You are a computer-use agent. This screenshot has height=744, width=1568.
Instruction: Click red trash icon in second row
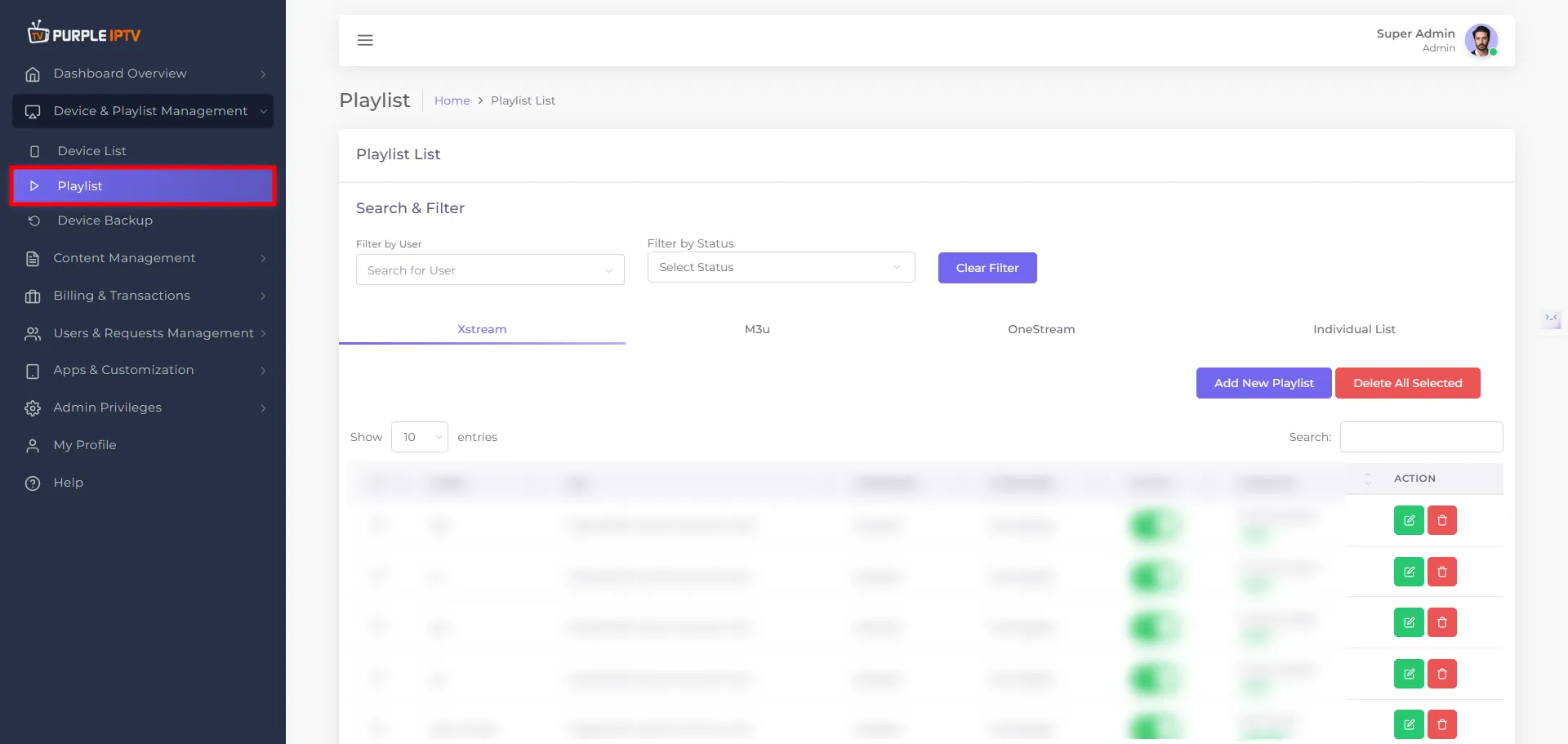pos(1442,572)
